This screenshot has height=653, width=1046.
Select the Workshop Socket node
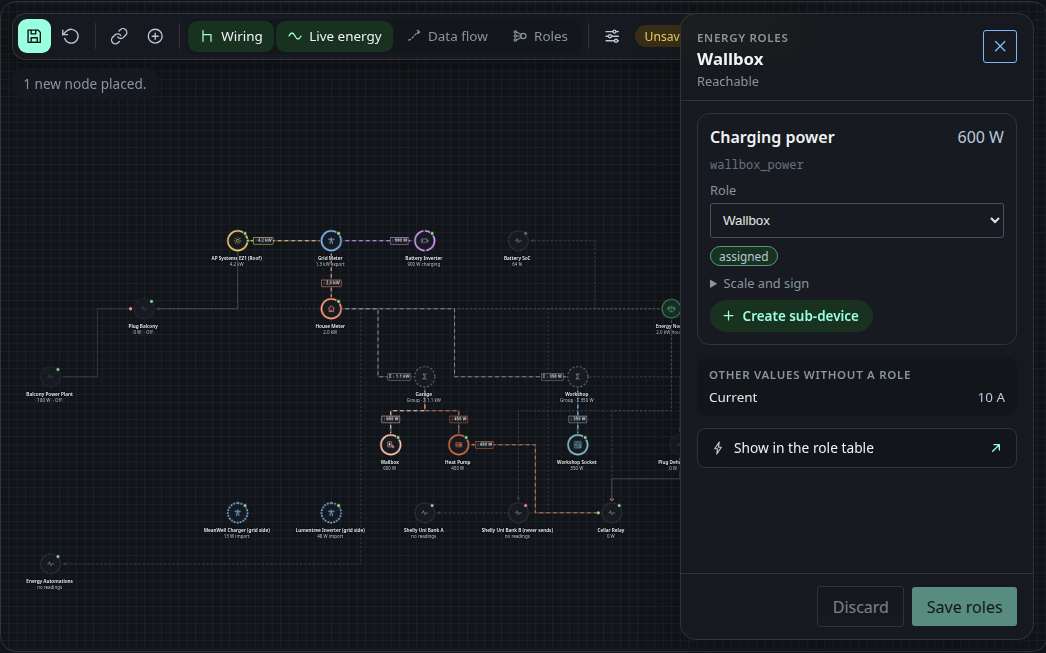(x=578, y=445)
